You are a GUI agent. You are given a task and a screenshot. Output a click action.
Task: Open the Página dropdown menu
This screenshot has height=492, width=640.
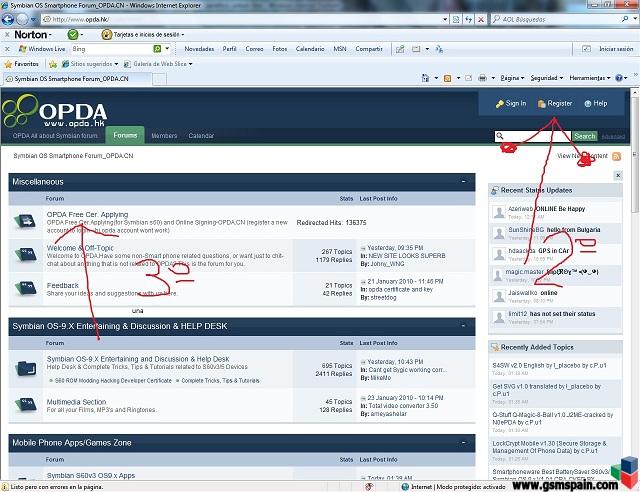512,78
